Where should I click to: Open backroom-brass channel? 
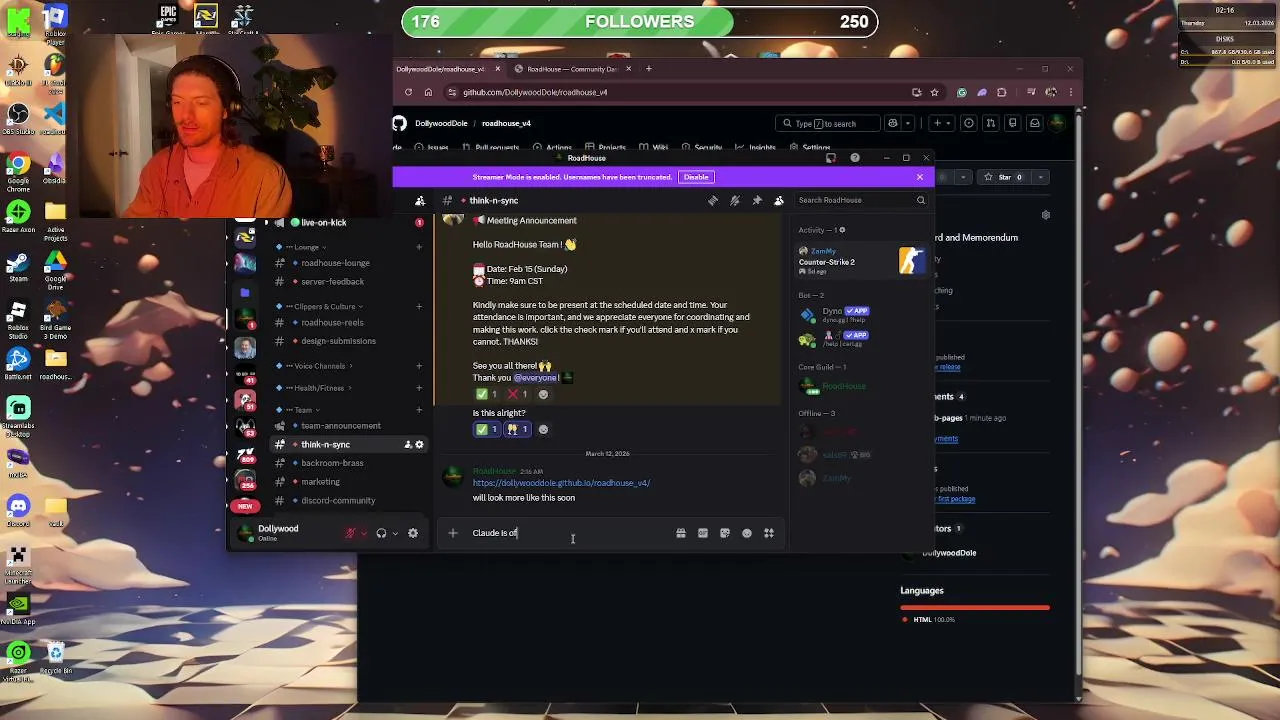click(332, 463)
